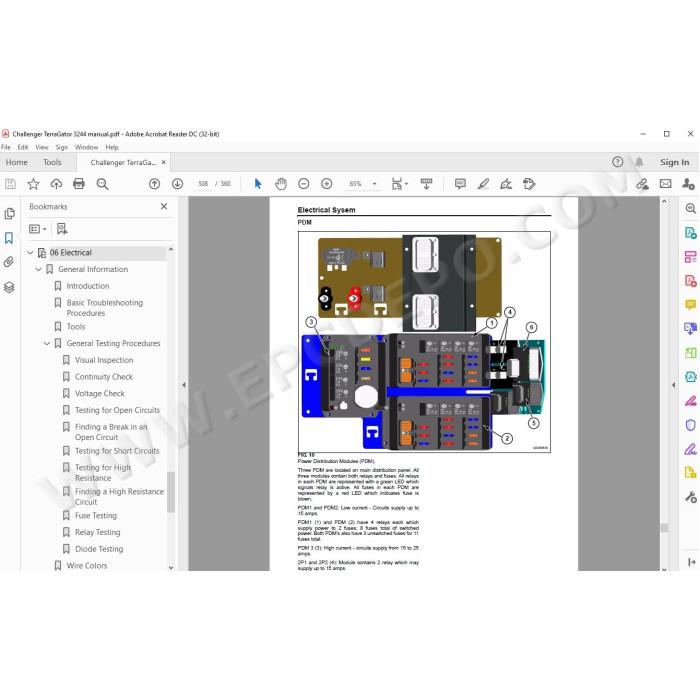
Task: Switch to Home tab
Action: (x=17, y=162)
